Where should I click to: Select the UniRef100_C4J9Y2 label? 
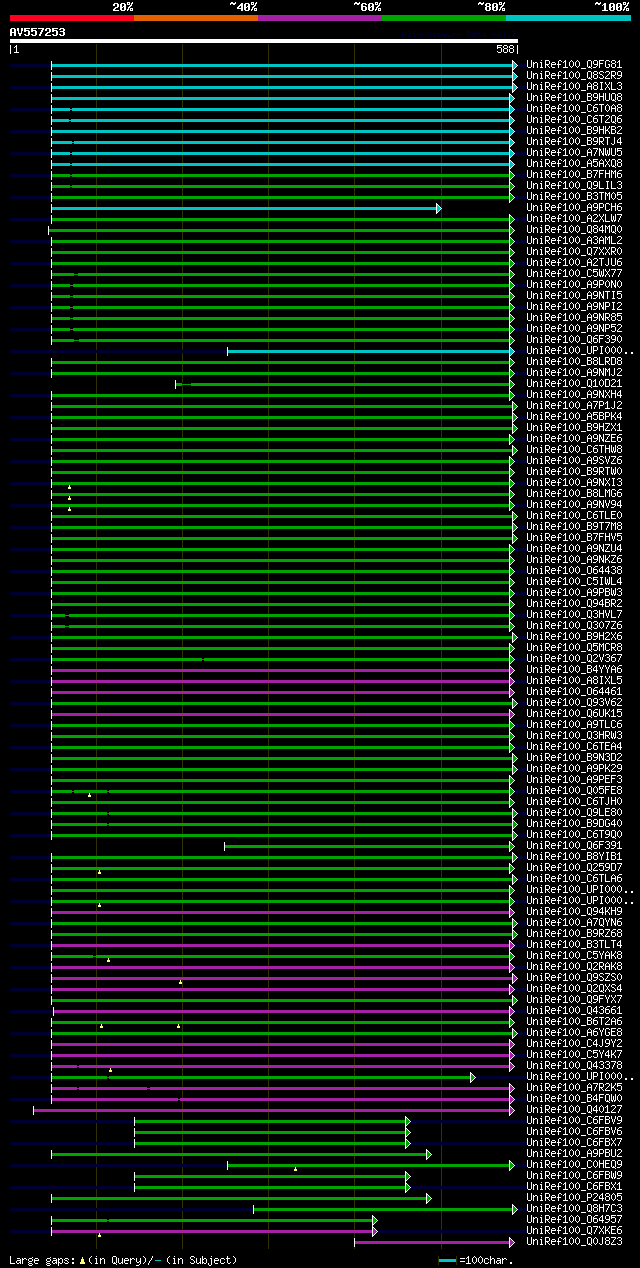point(574,1043)
